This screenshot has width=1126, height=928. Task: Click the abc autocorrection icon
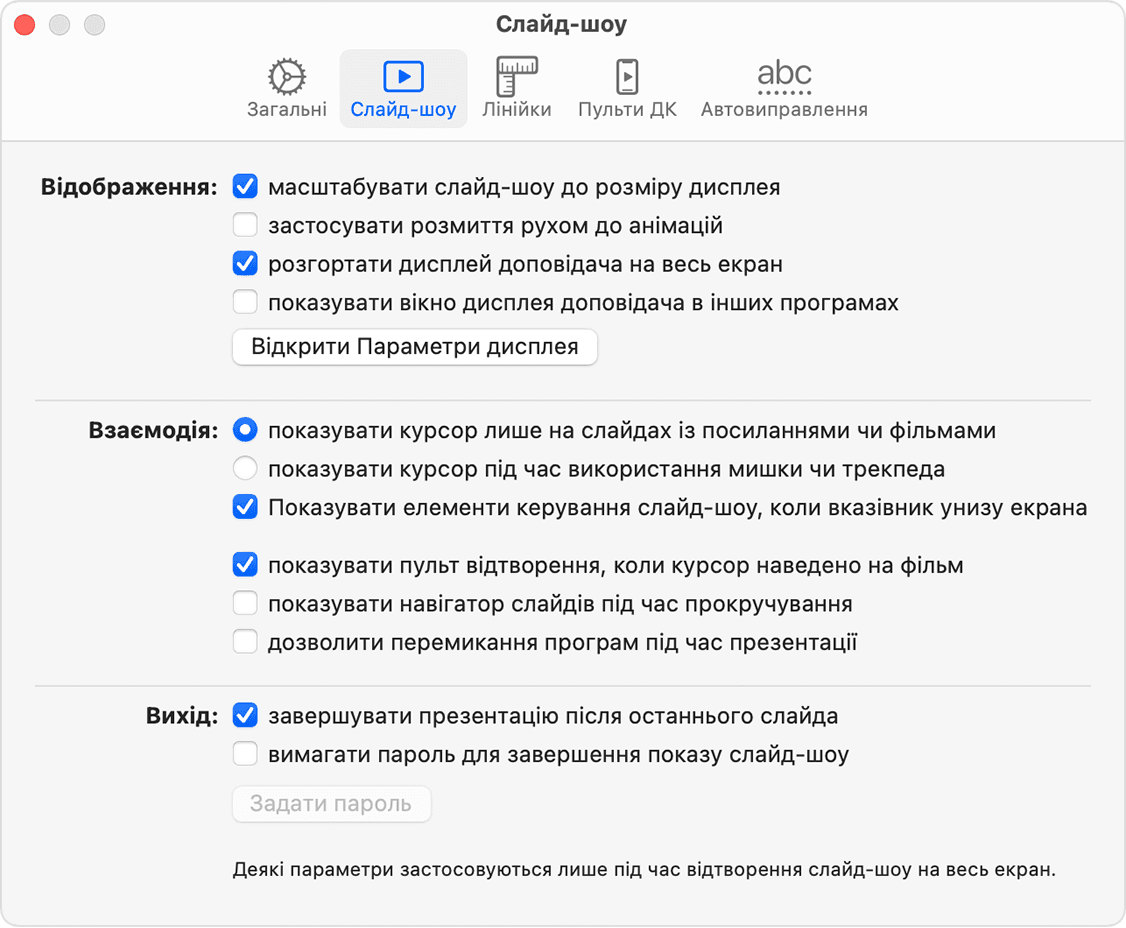(x=784, y=72)
